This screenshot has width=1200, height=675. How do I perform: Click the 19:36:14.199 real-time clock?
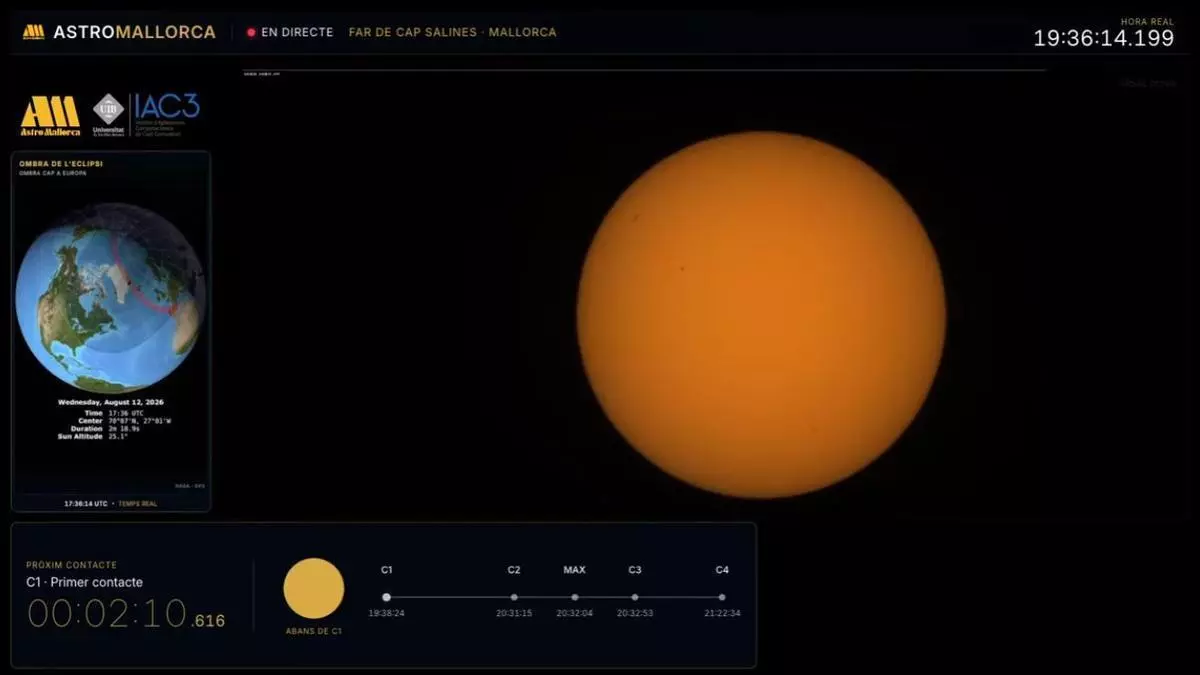1104,38
